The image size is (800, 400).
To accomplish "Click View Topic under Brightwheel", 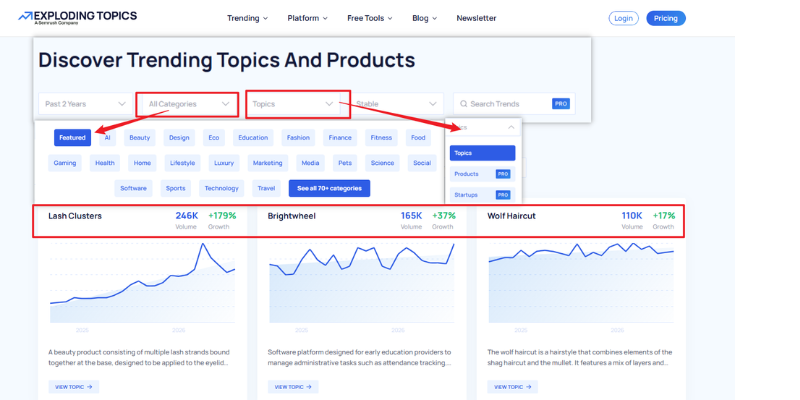I will click(293, 387).
